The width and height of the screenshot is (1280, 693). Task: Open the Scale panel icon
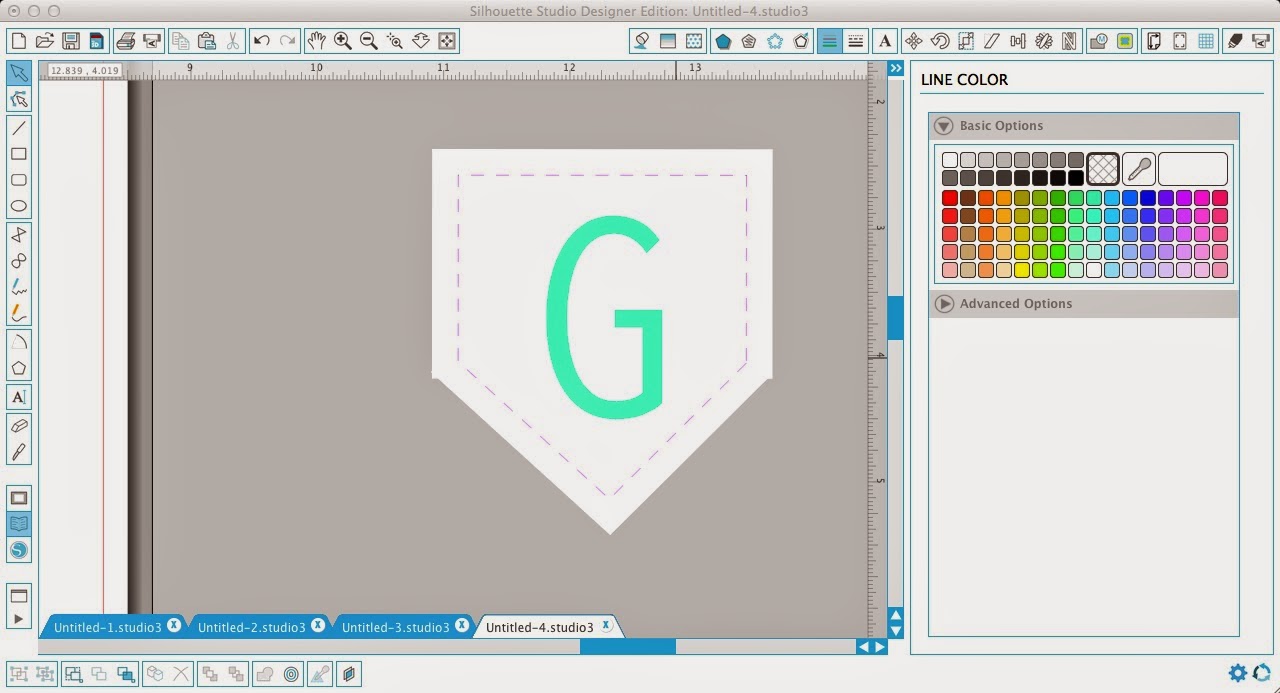point(966,41)
